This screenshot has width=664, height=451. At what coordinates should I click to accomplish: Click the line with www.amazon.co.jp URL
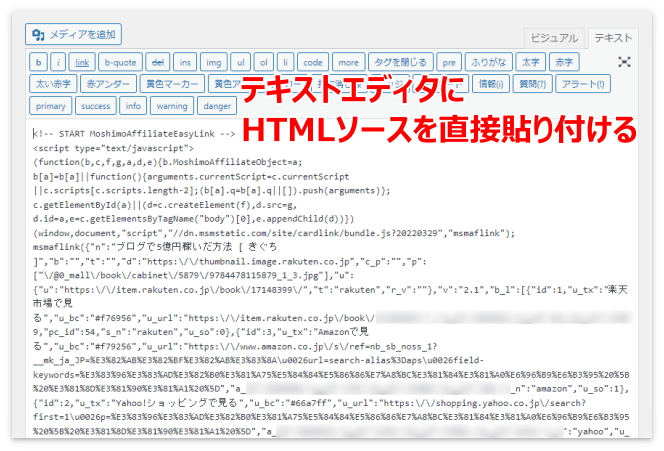[235, 346]
